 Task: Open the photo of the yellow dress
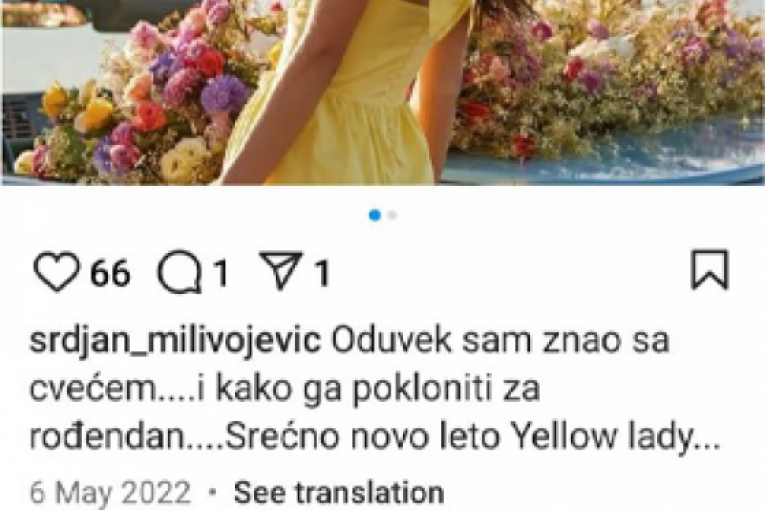[x=382, y=93]
